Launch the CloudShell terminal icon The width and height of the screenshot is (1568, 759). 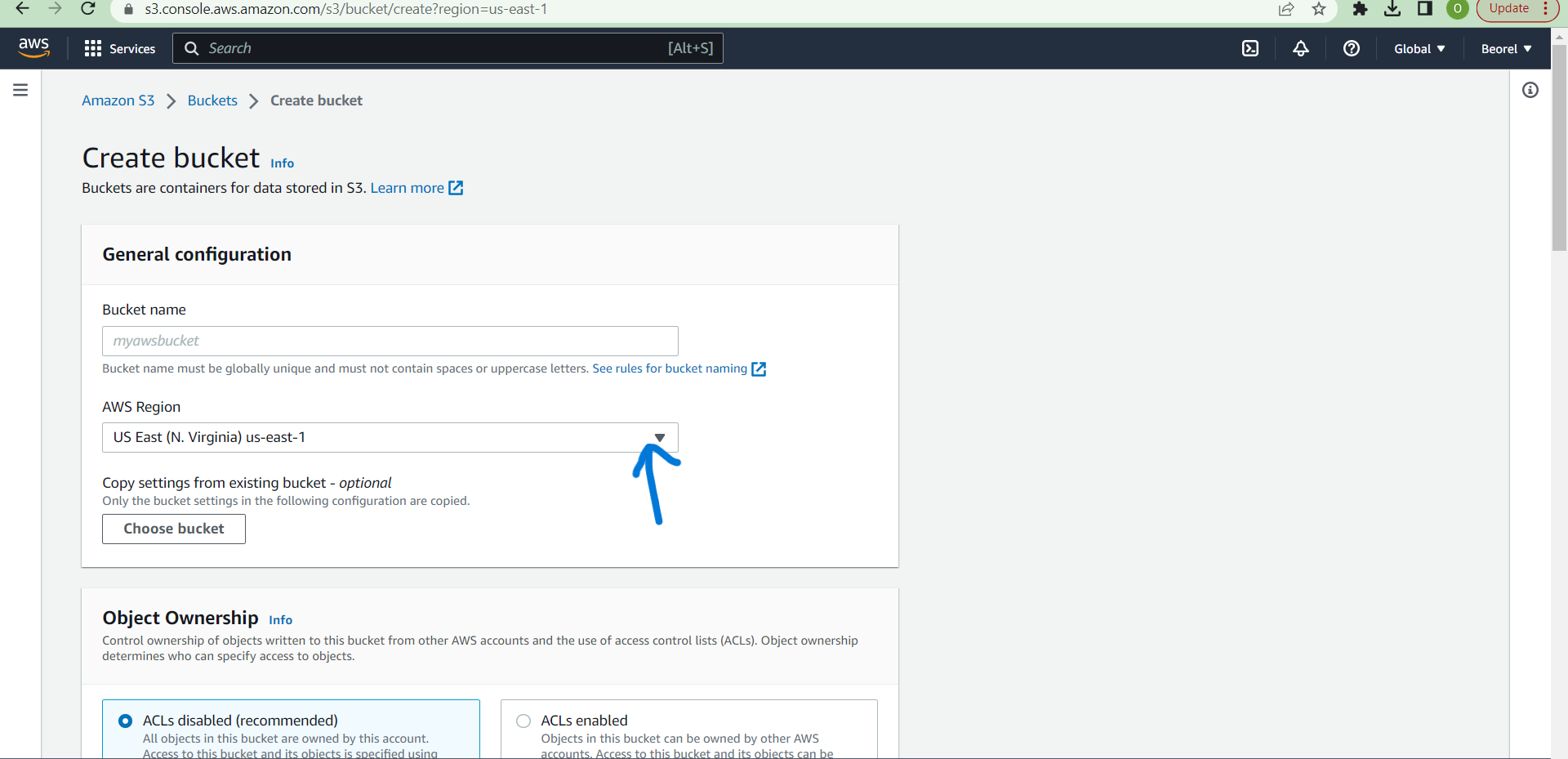point(1250,49)
